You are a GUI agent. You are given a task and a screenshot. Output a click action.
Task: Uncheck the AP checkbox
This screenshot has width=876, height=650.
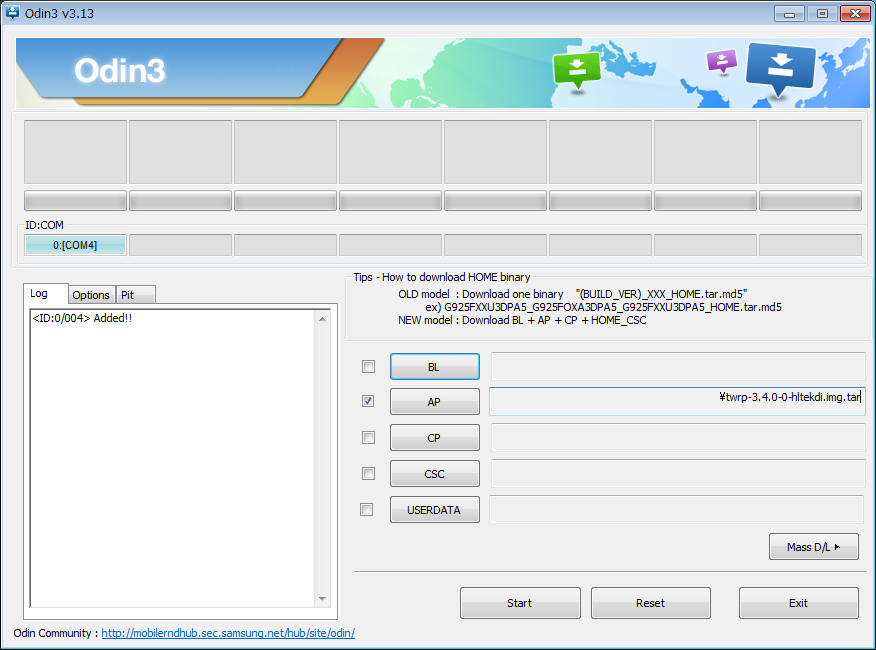click(x=368, y=401)
